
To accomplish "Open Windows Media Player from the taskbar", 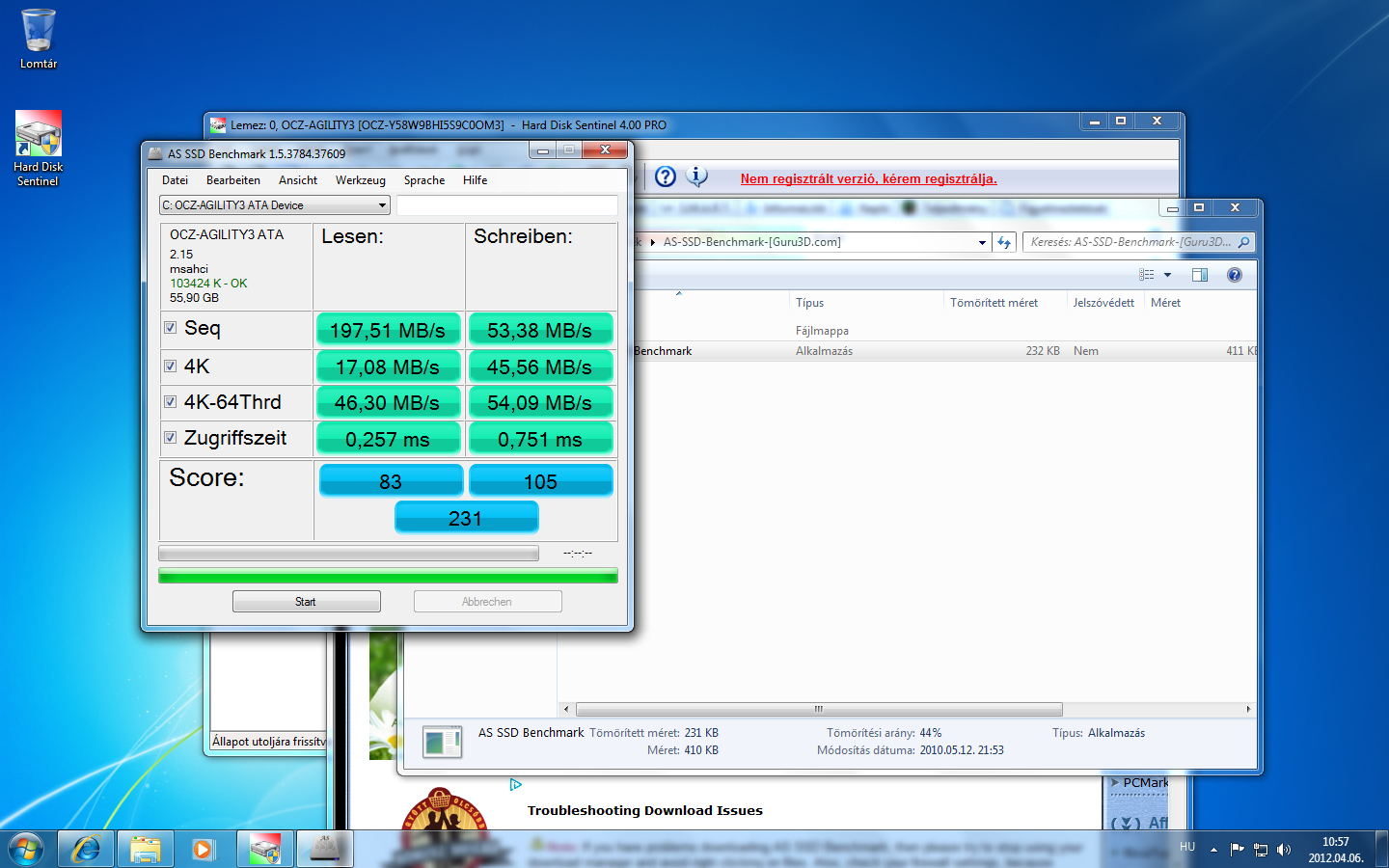I will click(x=203, y=850).
